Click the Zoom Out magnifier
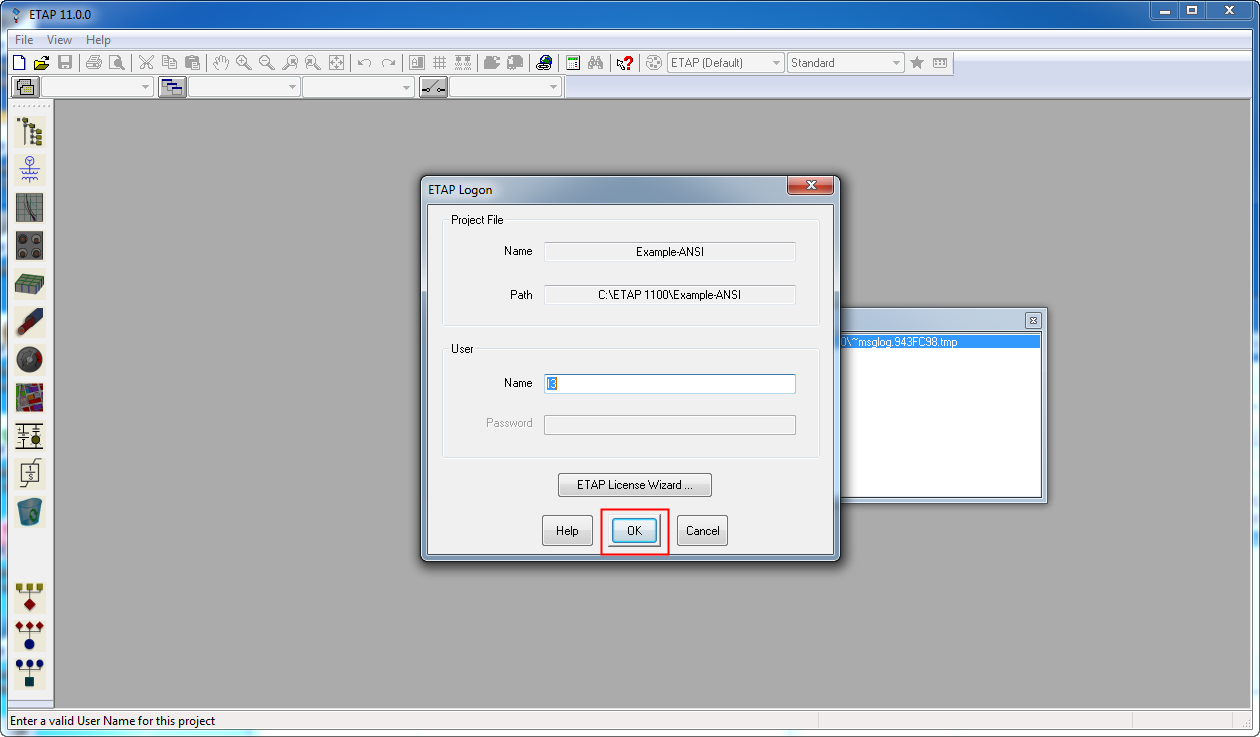1260x737 pixels. click(267, 63)
